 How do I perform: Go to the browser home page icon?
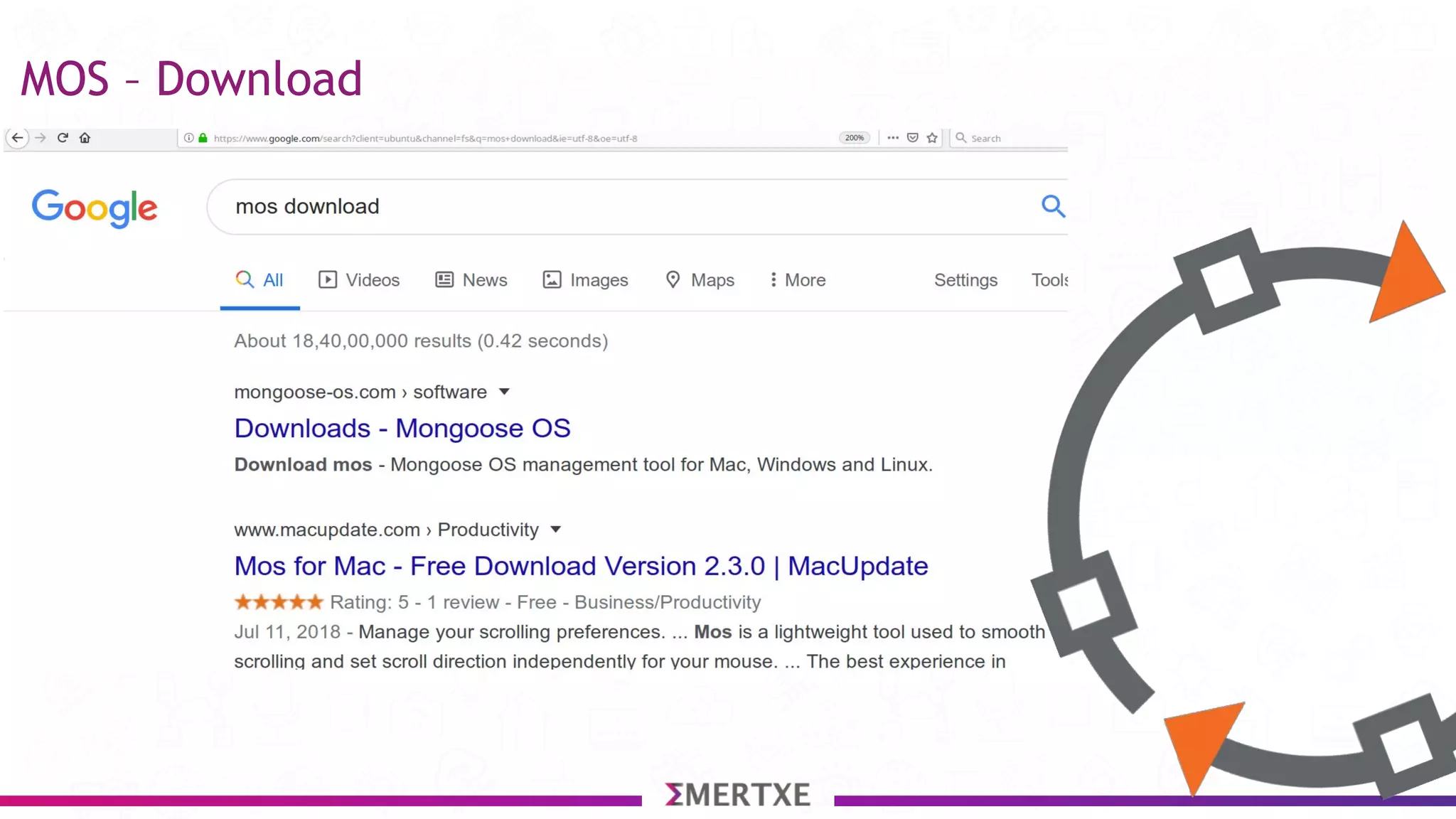85,138
